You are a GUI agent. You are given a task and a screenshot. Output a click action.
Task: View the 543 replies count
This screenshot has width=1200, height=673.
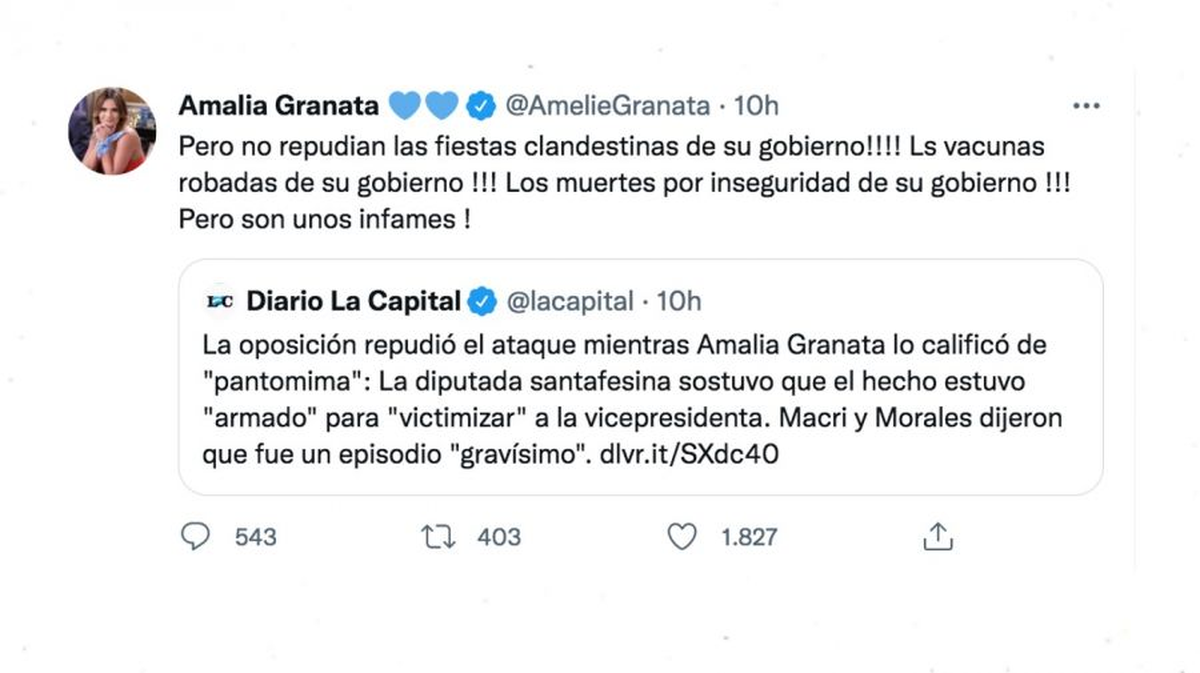click(255, 537)
